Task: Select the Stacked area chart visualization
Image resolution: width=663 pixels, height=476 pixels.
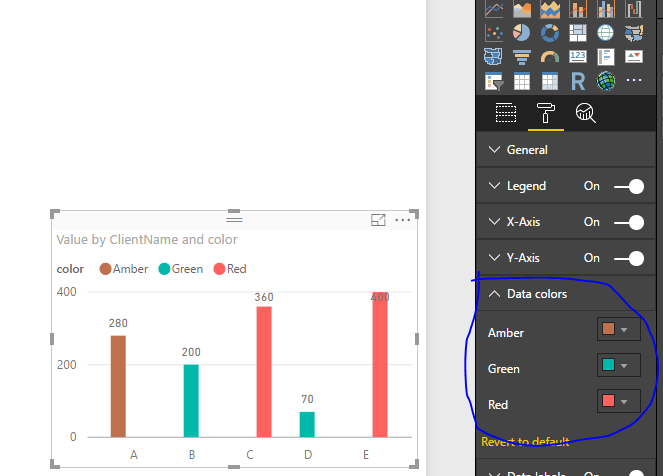Action: [x=550, y=9]
